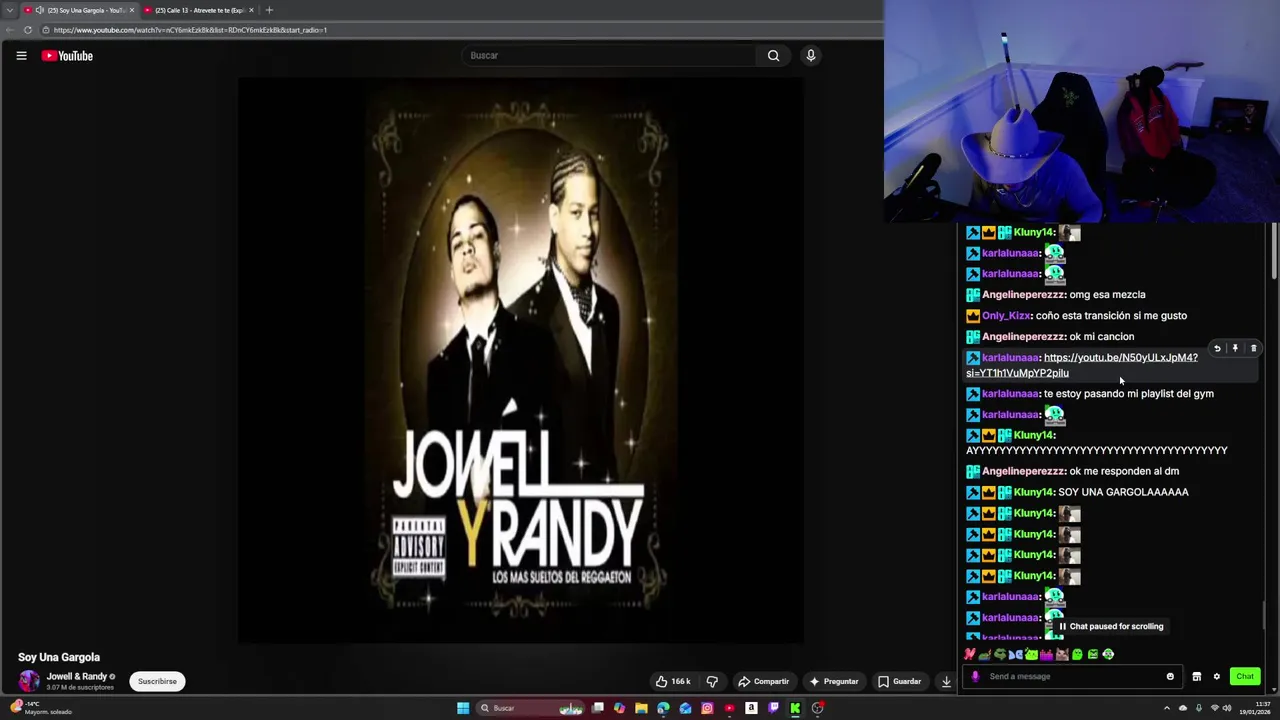Close the Calle 13 tab
Viewport: 1280px width, 720px height.
pos(251,10)
